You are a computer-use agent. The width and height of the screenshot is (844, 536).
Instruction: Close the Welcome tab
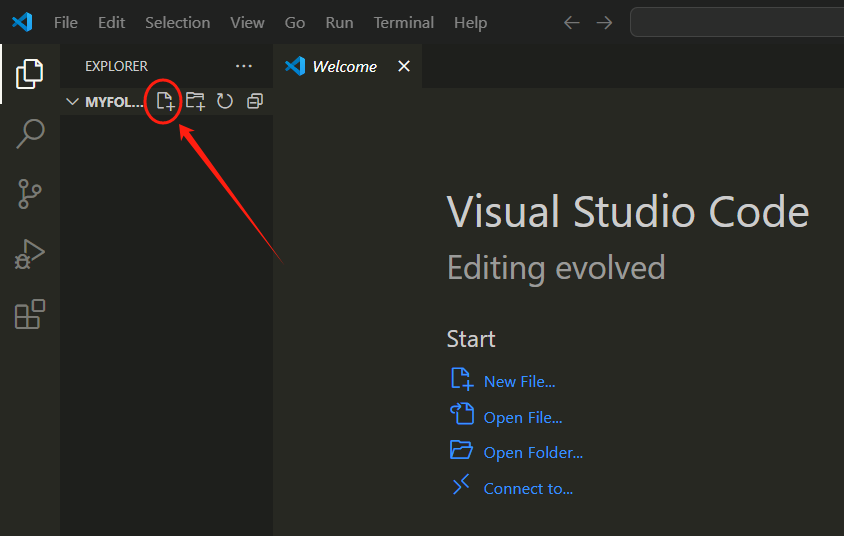click(404, 66)
